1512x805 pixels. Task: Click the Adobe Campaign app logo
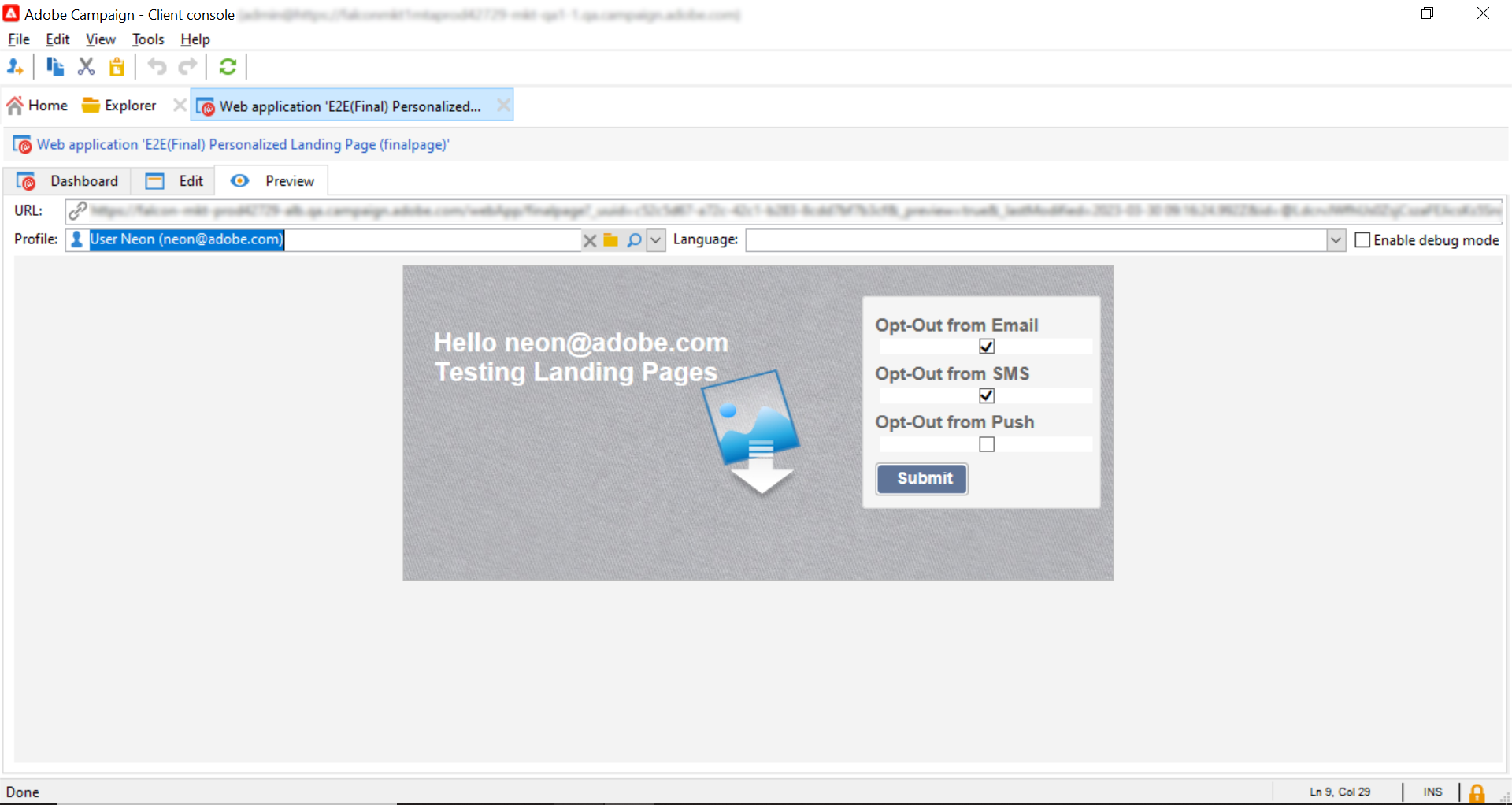(11, 13)
